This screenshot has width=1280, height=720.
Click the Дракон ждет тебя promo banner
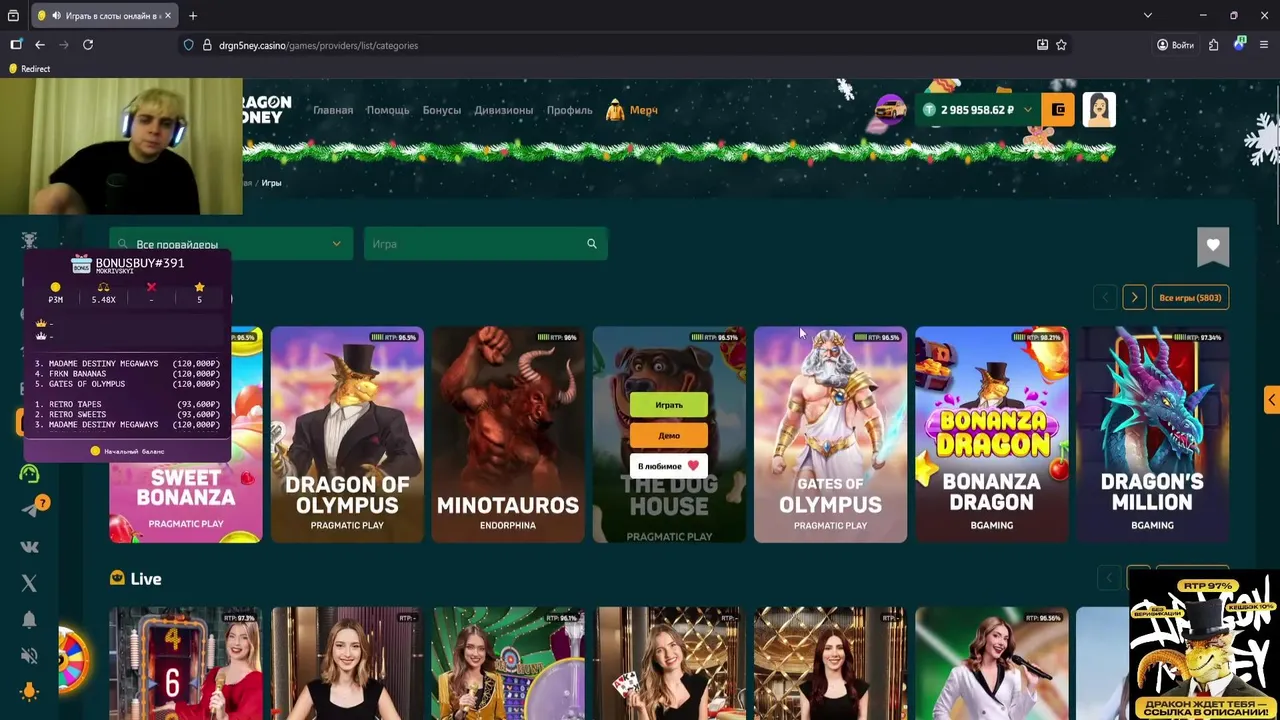(x=1204, y=646)
